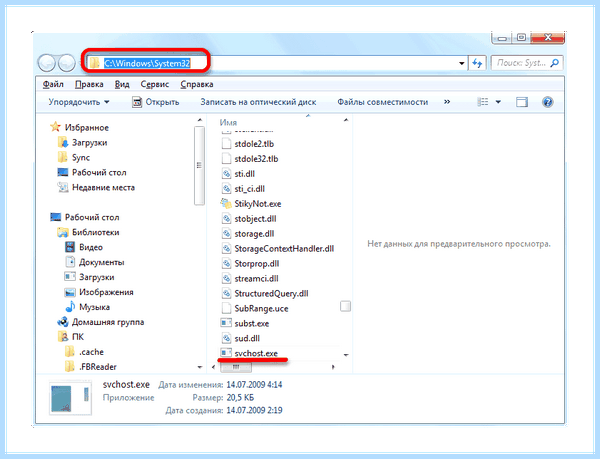Click the Избранное star icon
The image size is (600, 459).
click(x=55, y=127)
